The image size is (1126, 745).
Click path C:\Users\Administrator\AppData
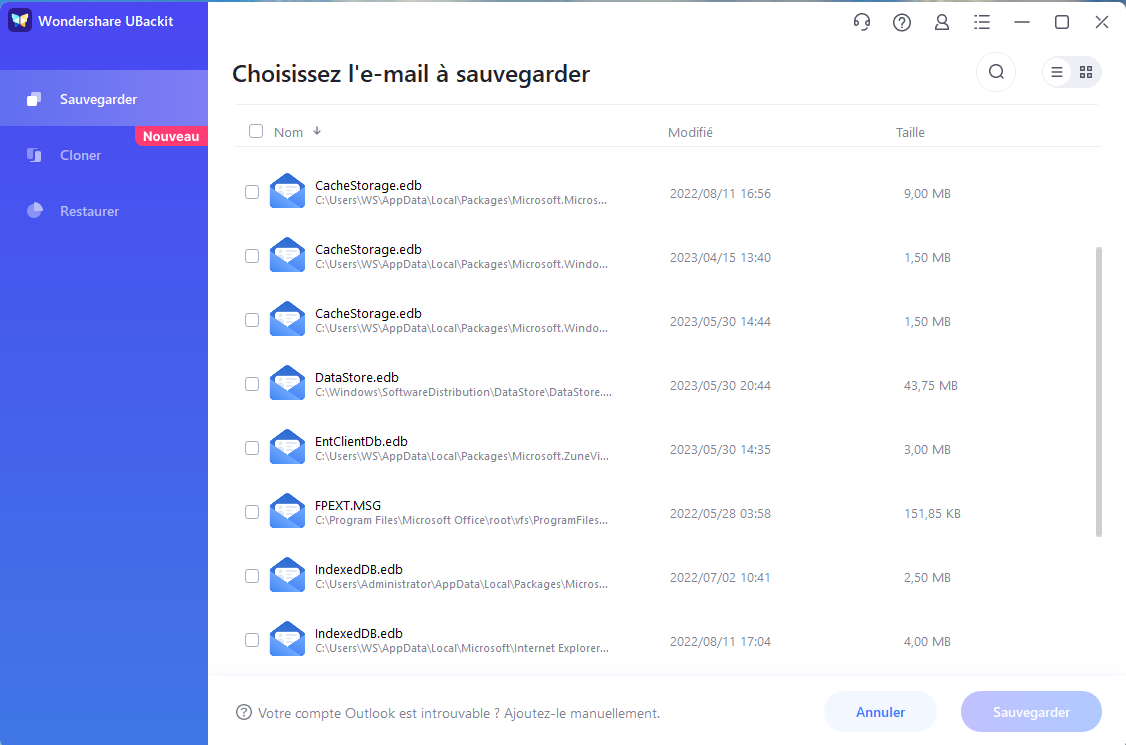point(462,584)
